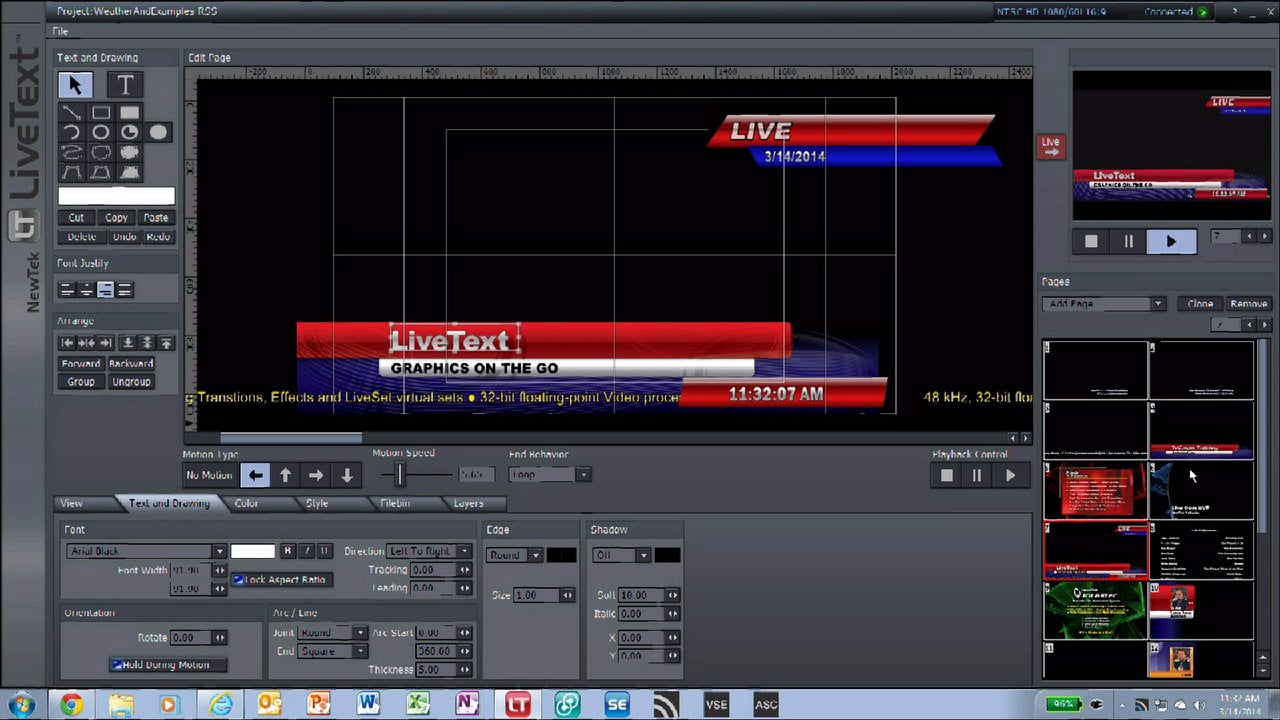Image resolution: width=1280 pixels, height=720 pixels.
Task: Click the Ungroup button
Action: click(x=131, y=382)
